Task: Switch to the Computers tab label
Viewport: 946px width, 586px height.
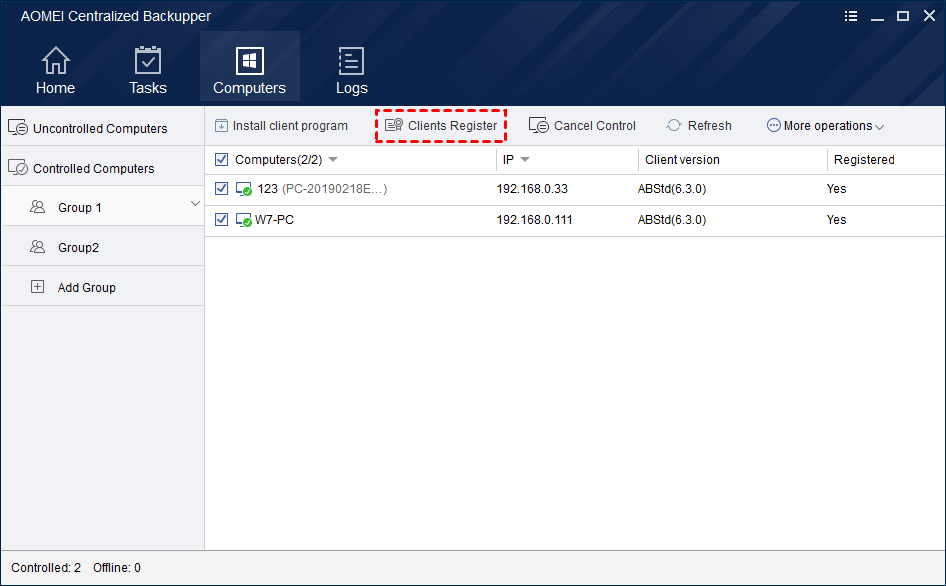Action: (249, 88)
